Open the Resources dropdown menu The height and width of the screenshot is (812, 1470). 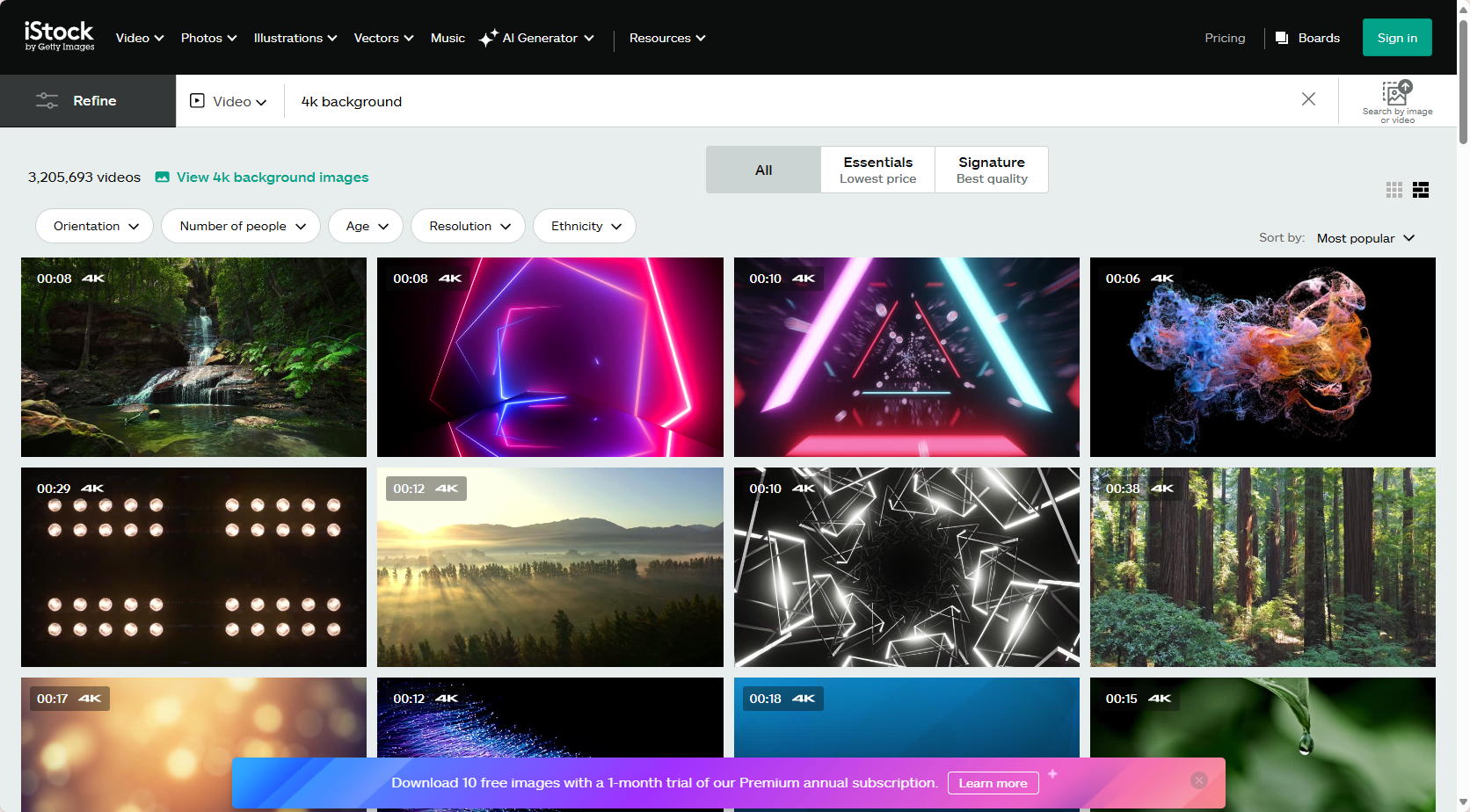coord(667,38)
